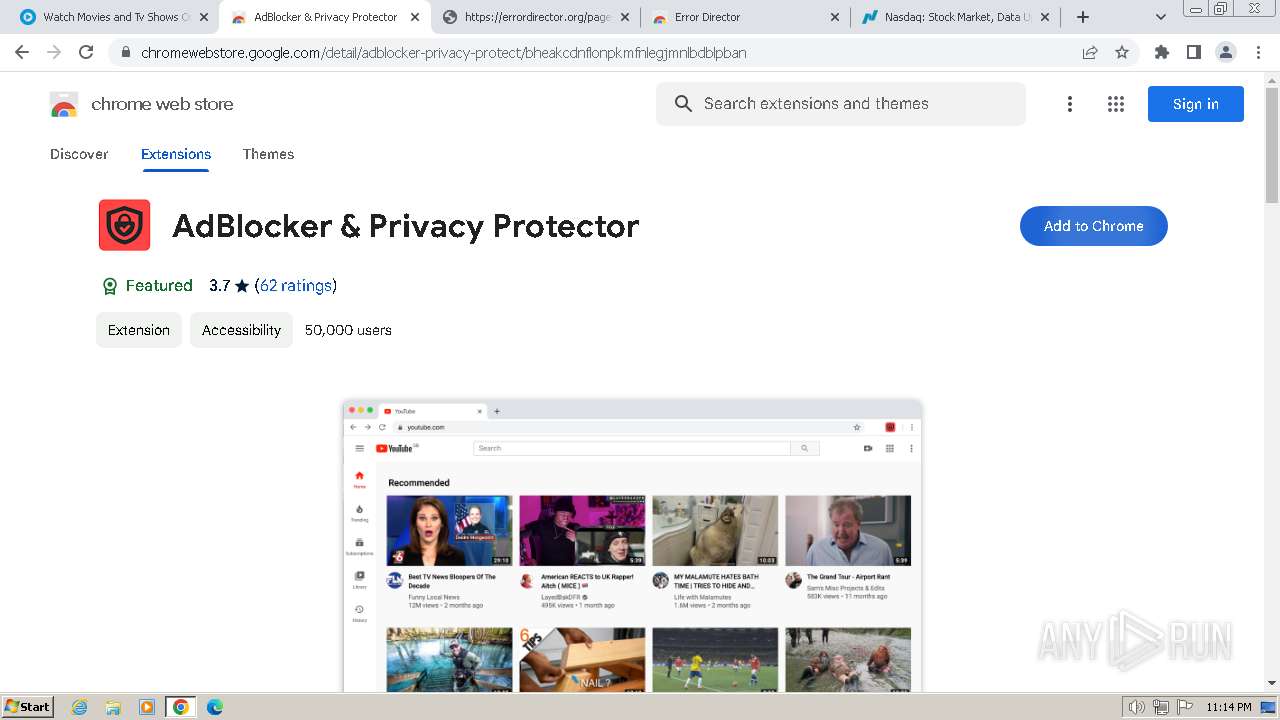Open a new tab with plus button
Screen dimensions: 1280x720
[1083, 17]
